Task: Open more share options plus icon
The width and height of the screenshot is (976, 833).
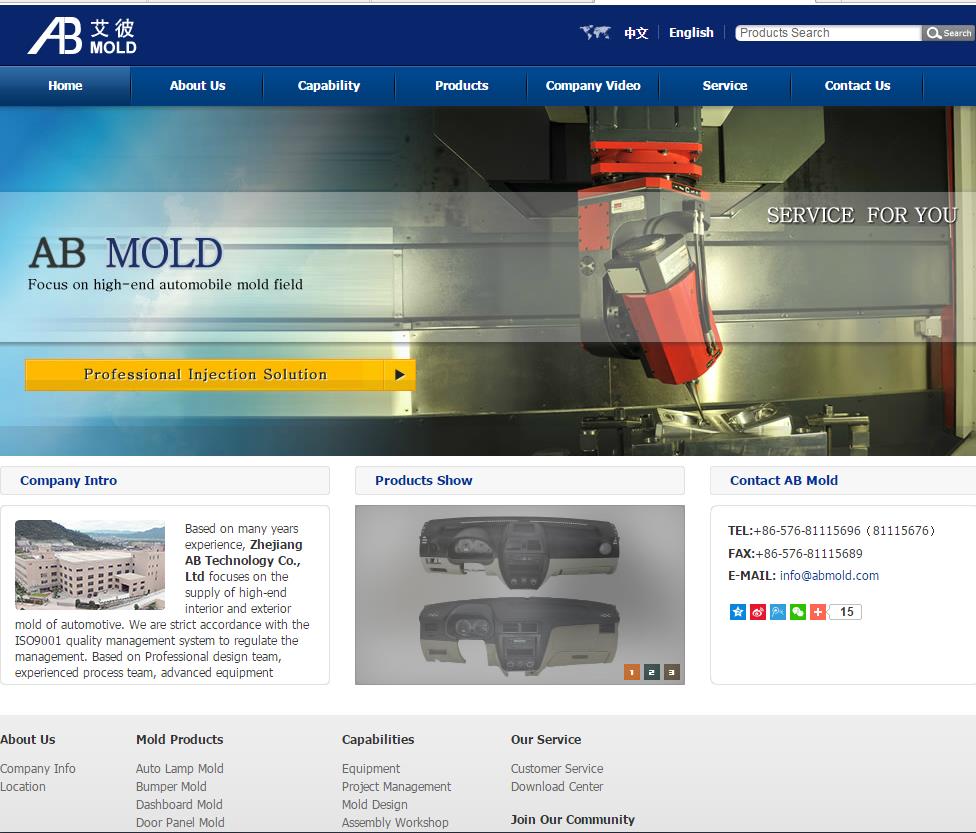Action: [x=817, y=612]
